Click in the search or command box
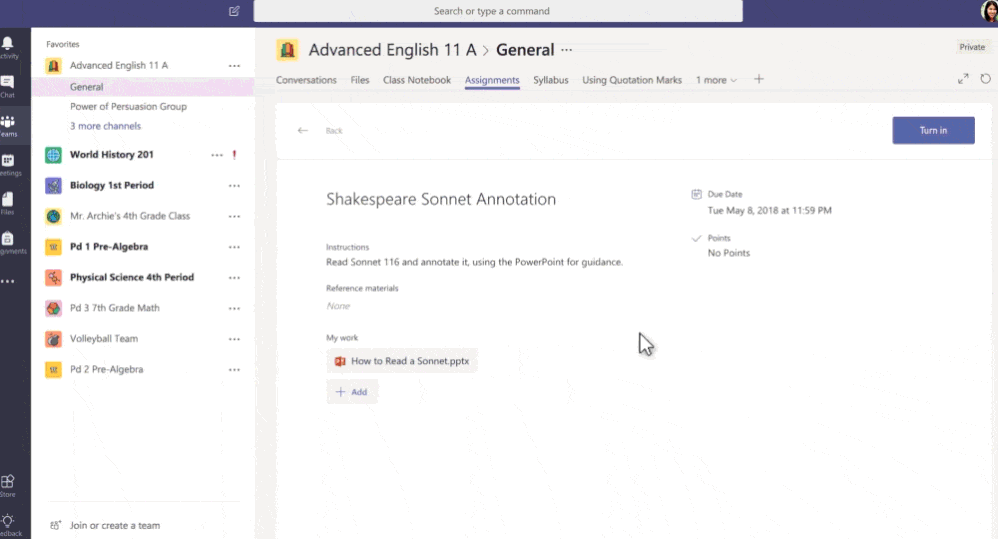 pyautogui.click(x=498, y=11)
